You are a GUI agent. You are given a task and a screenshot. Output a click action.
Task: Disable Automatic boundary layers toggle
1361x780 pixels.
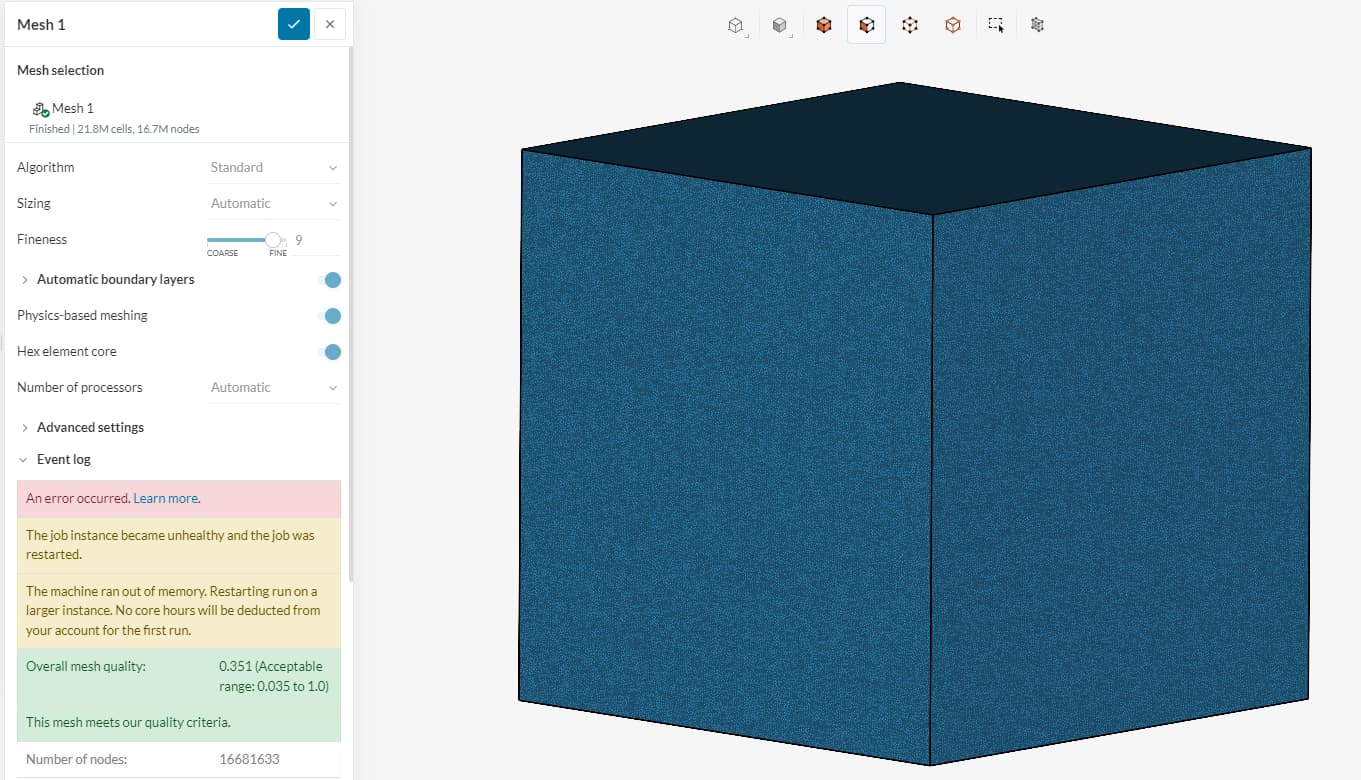331,279
